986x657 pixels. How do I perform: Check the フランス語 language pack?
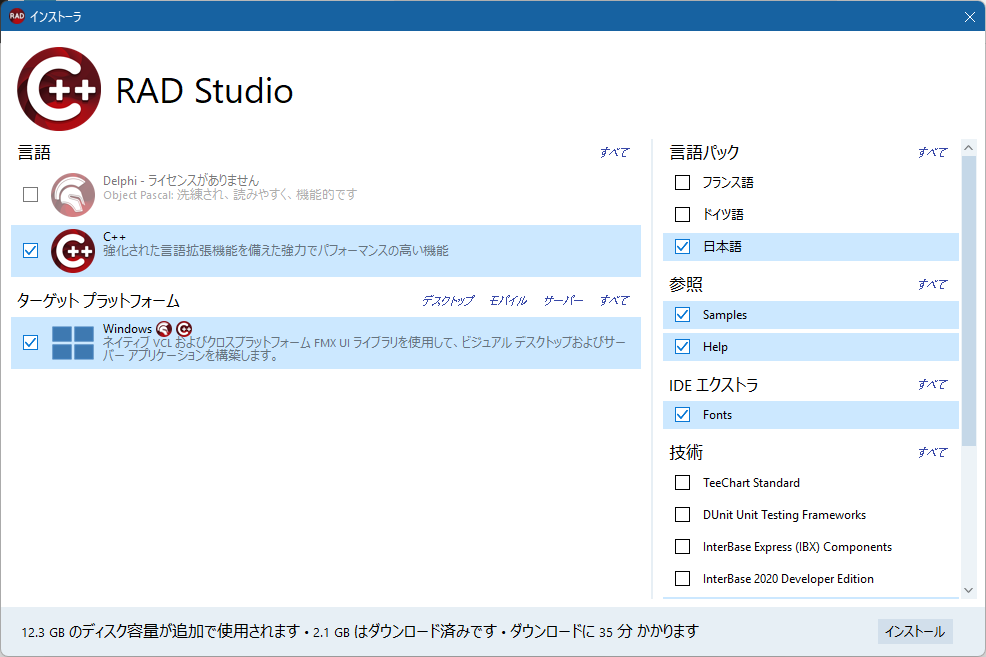click(x=682, y=182)
